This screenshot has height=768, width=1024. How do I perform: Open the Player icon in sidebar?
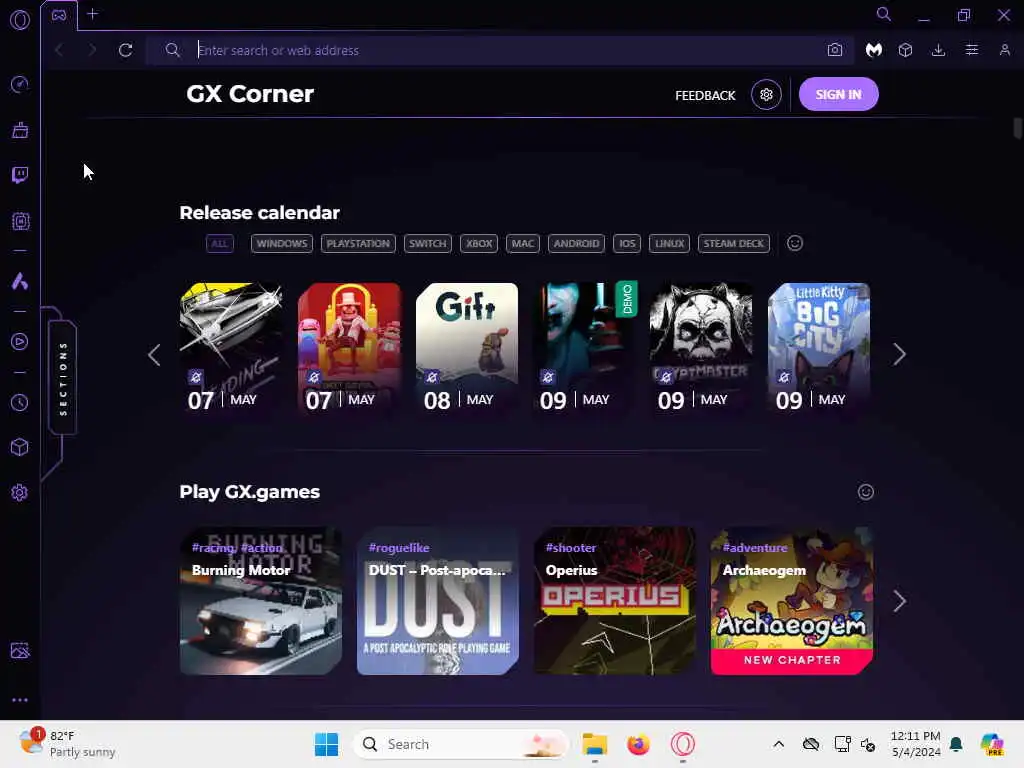20,342
